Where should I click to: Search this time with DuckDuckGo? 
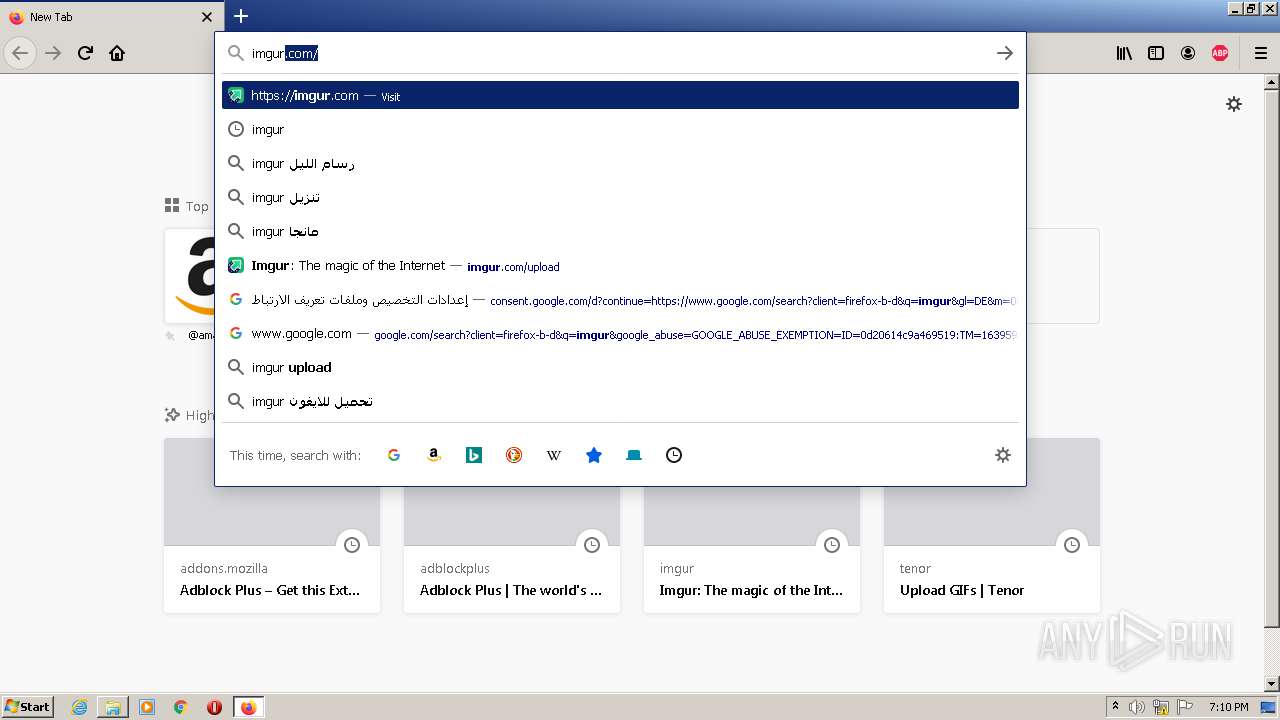point(514,455)
